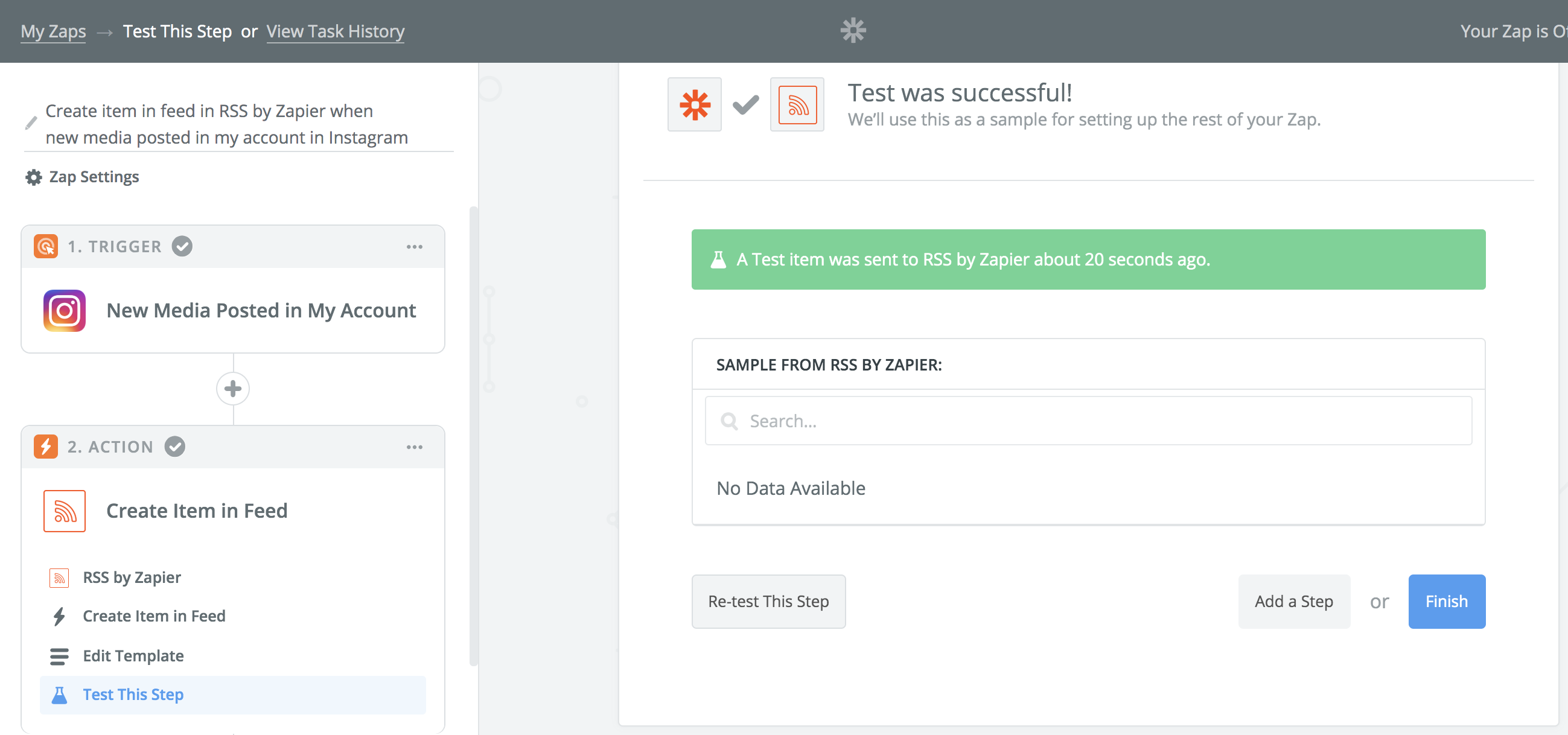Click the orange Zapier icon in test result

click(695, 104)
